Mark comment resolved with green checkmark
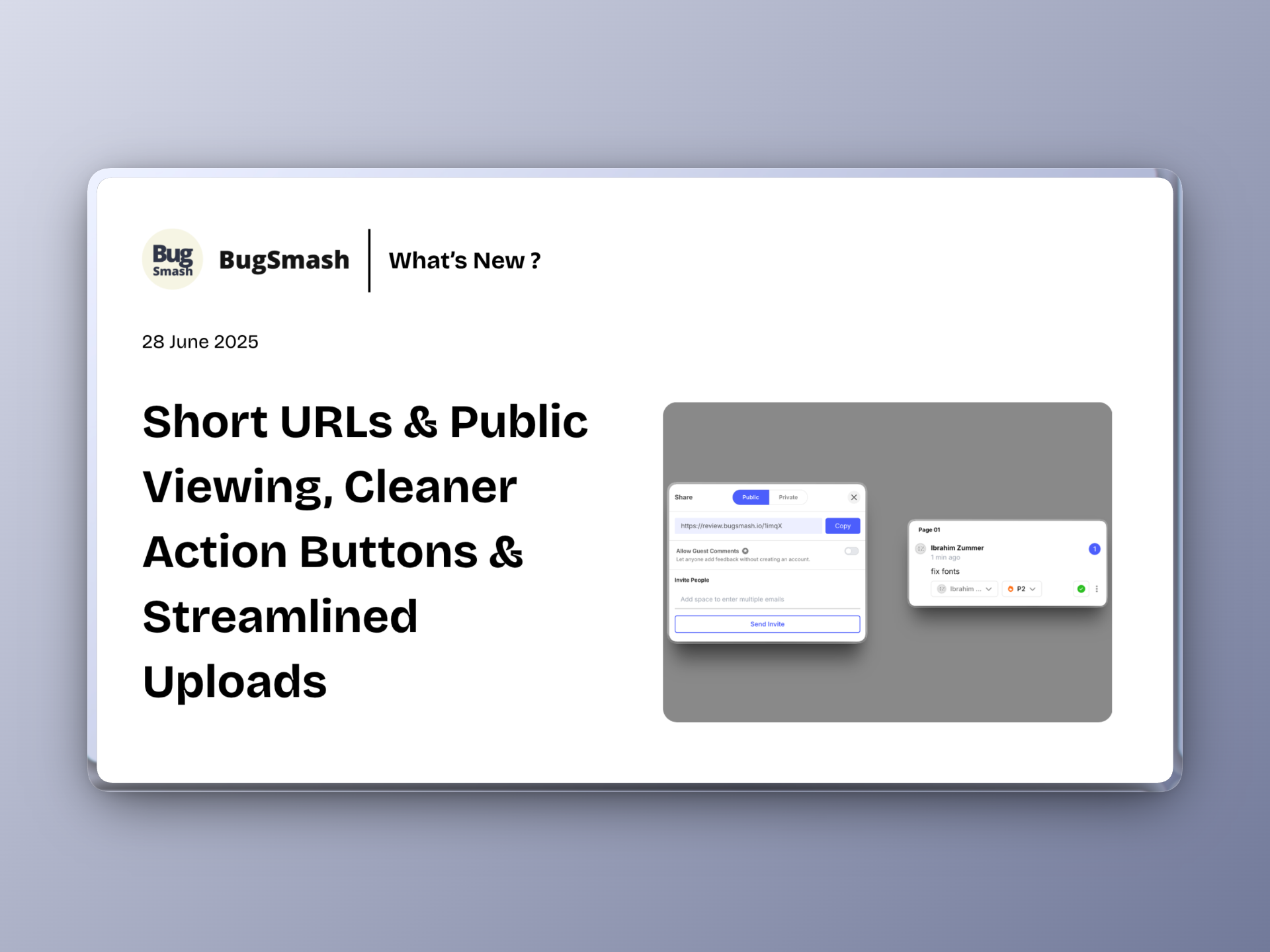 1081,588
